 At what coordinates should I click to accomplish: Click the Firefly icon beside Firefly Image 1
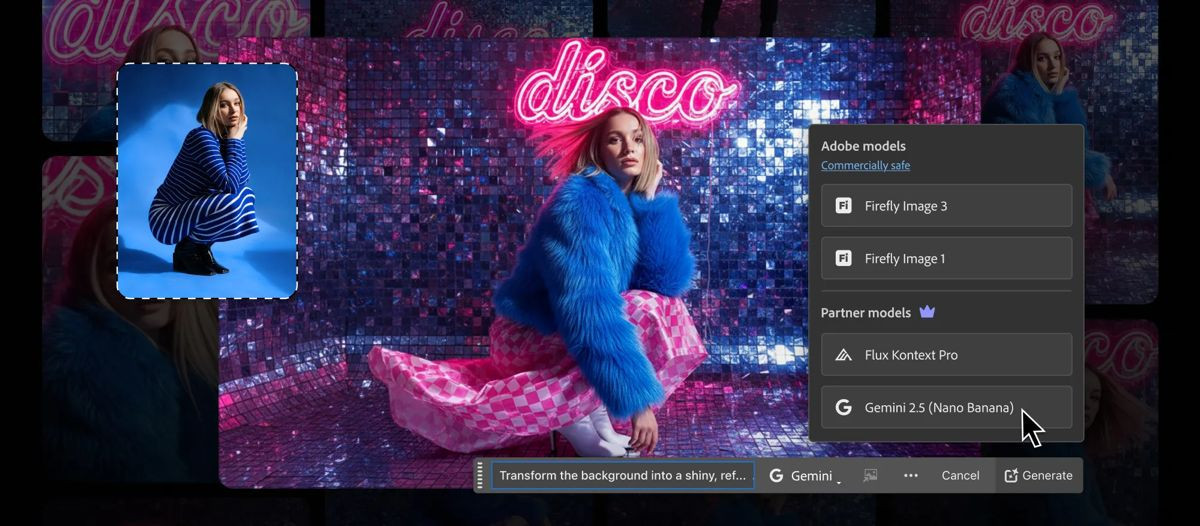[843, 259]
